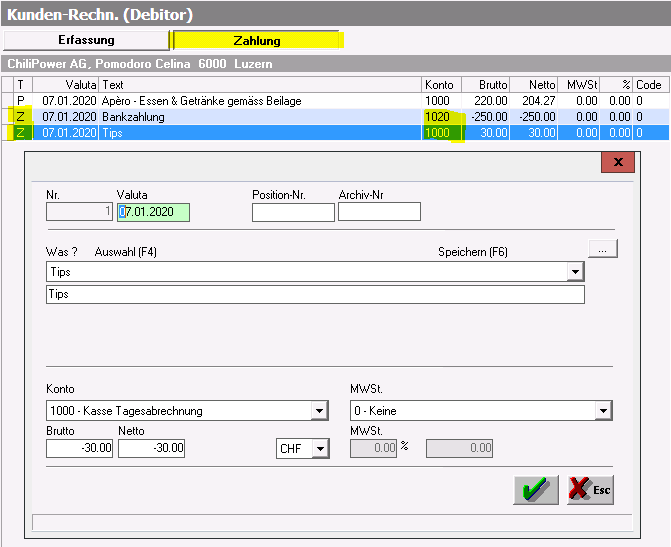Click the Valuta date field 07.01.2020

[153, 212]
